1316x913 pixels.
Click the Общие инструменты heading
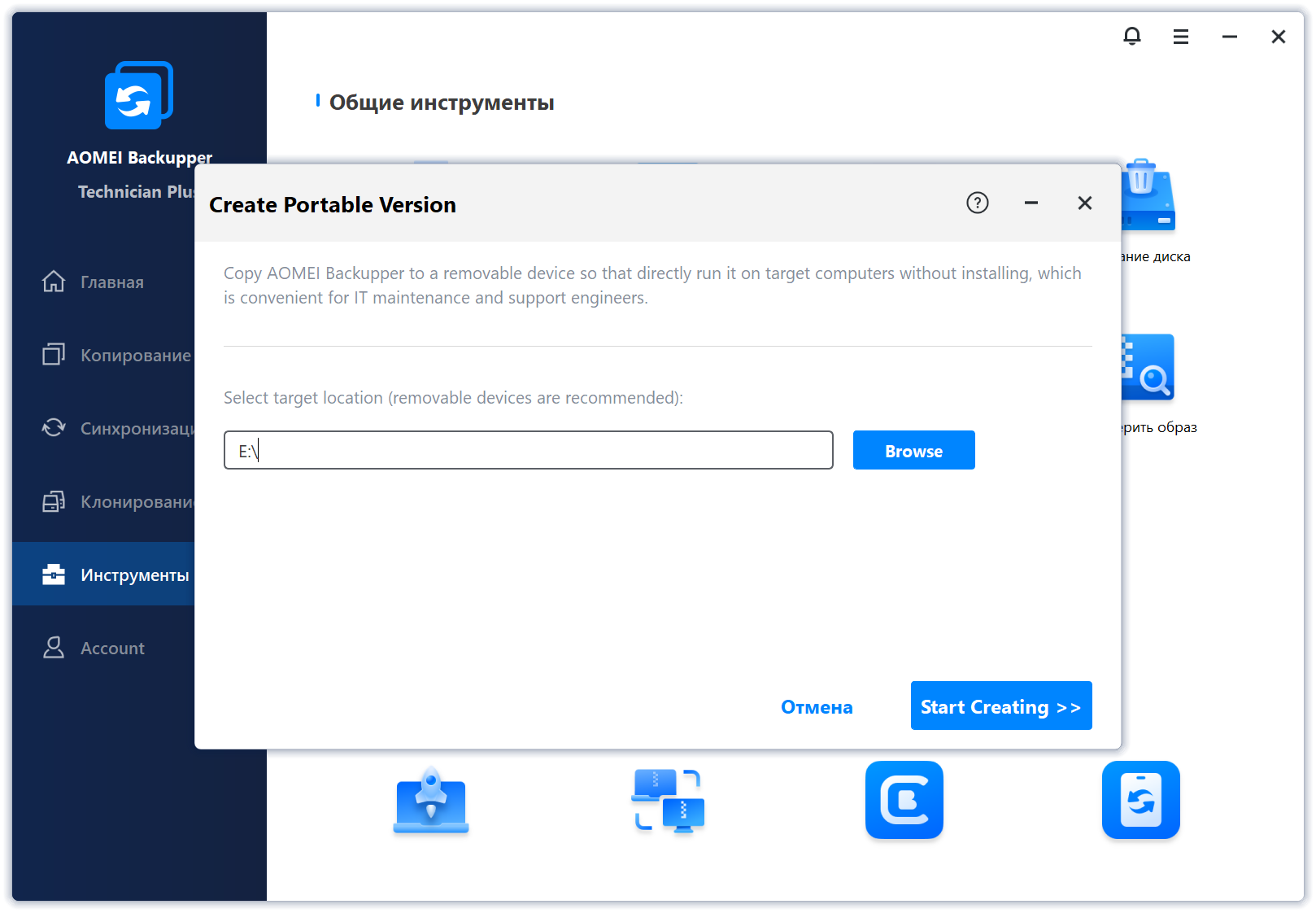coord(442,103)
